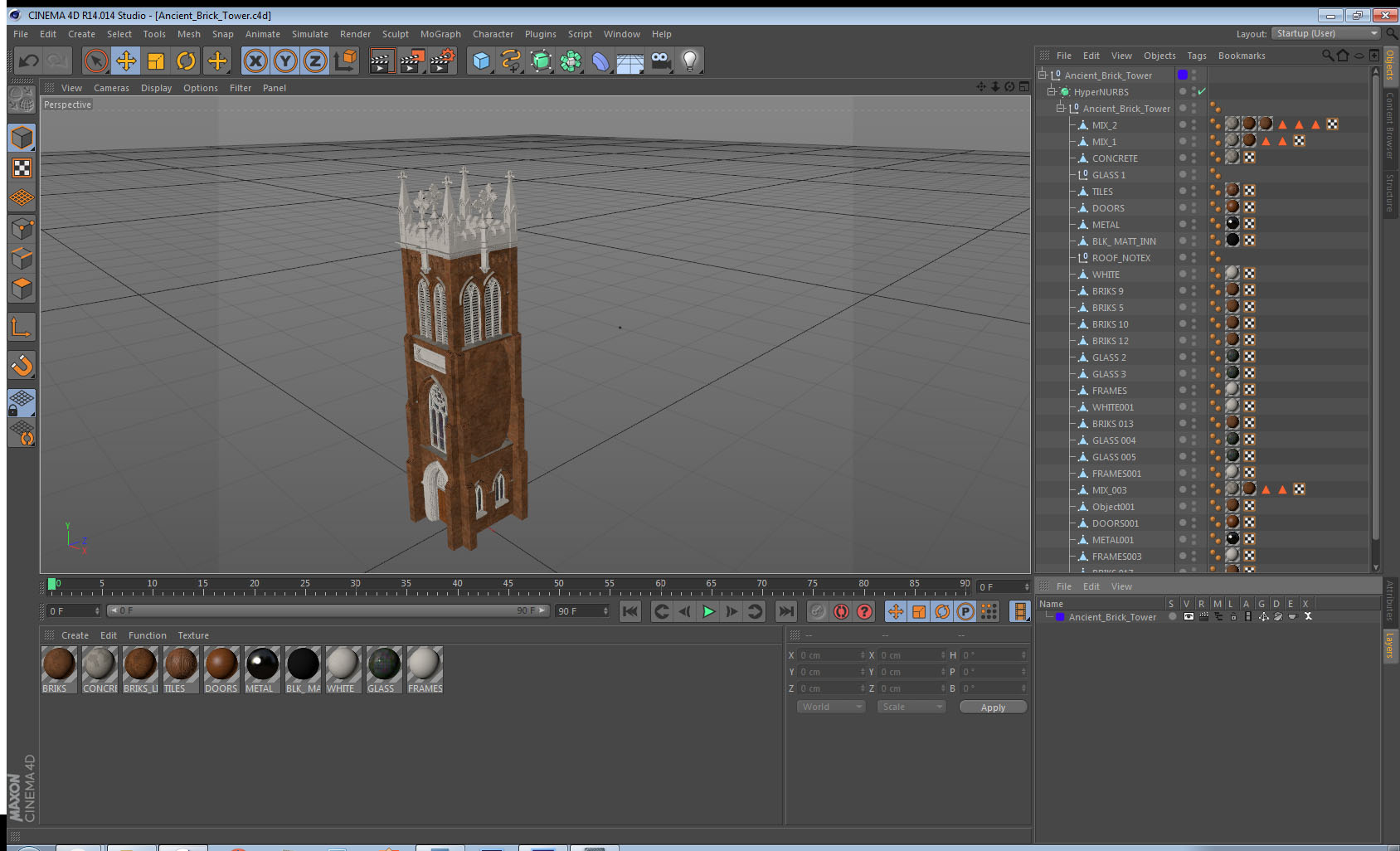Viewport: 1400px width, 851px height.
Task: Play the animation forward
Action: click(708, 611)
